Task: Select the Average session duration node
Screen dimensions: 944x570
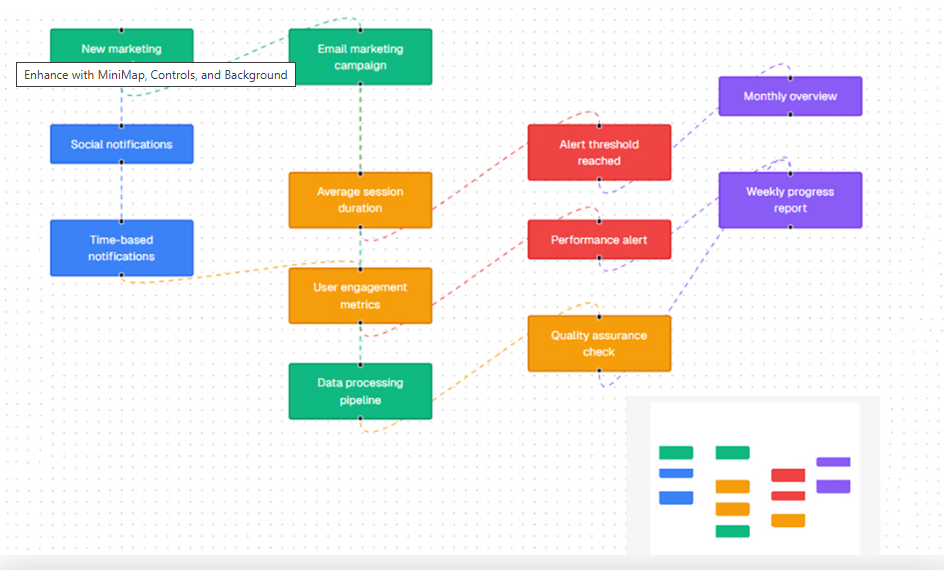Action: click(360, 200)
